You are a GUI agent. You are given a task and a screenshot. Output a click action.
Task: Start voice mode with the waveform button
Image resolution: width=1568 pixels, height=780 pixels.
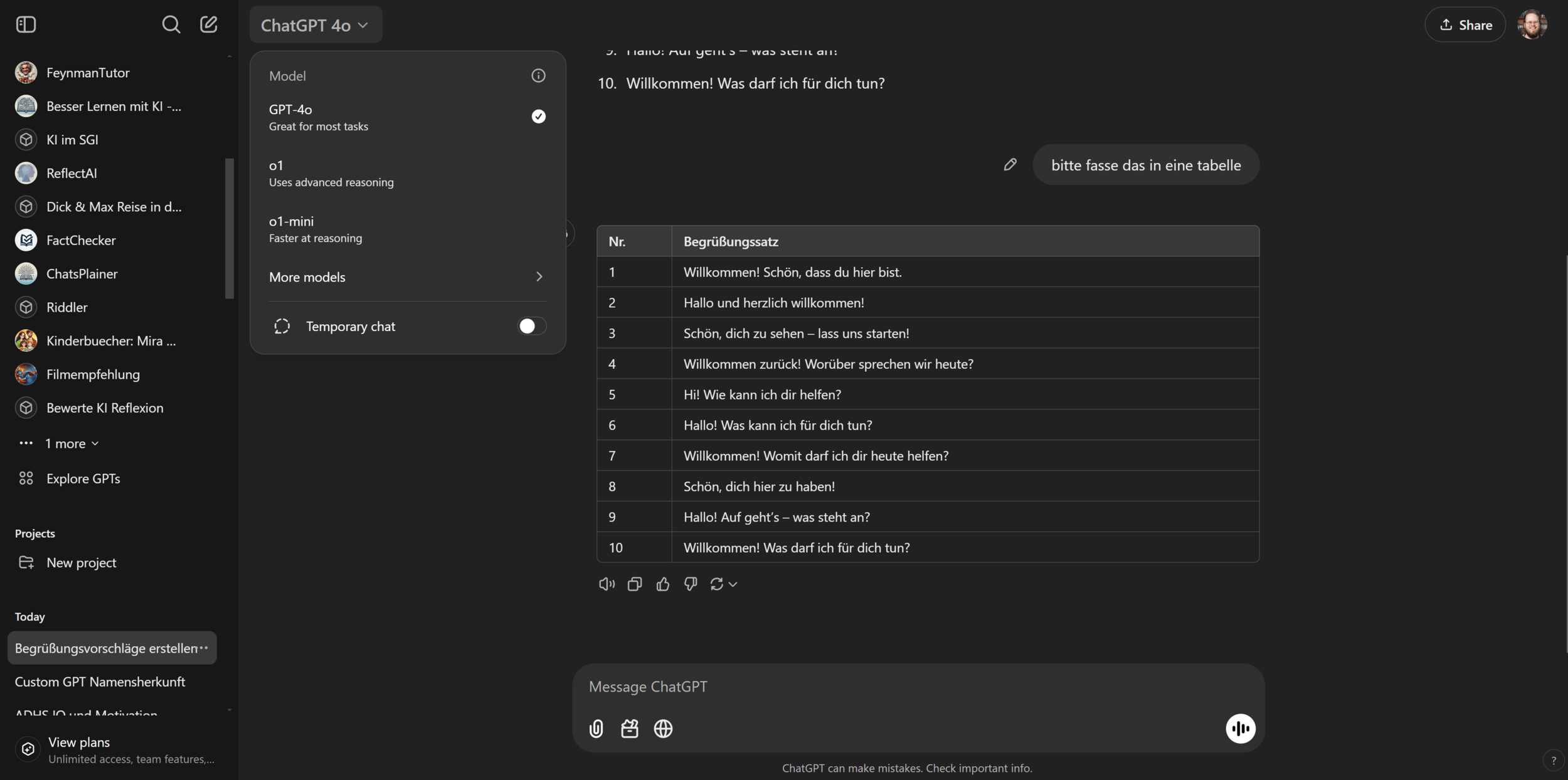(x=1240, y=728)
